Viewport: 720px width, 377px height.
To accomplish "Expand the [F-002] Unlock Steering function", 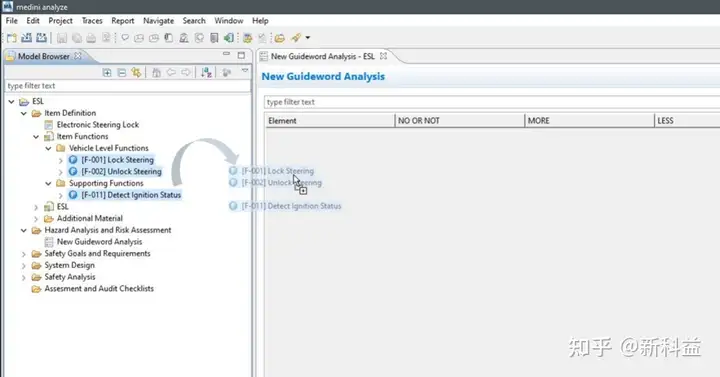I will tap(61, 172).
